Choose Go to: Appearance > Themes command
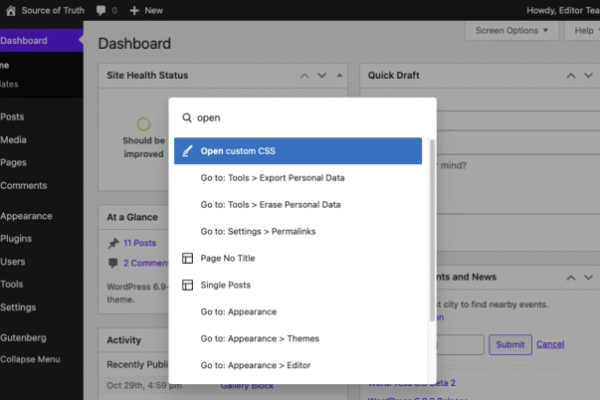 tap(259, 339)
